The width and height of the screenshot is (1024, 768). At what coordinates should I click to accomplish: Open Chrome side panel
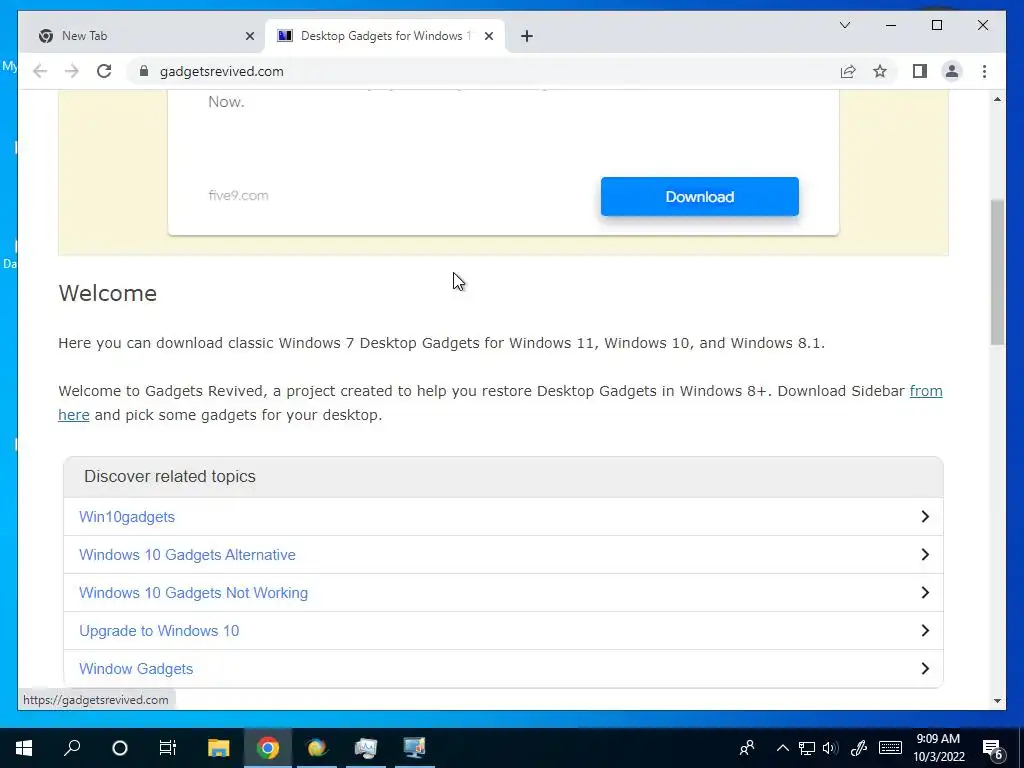(x=920, y=71)
